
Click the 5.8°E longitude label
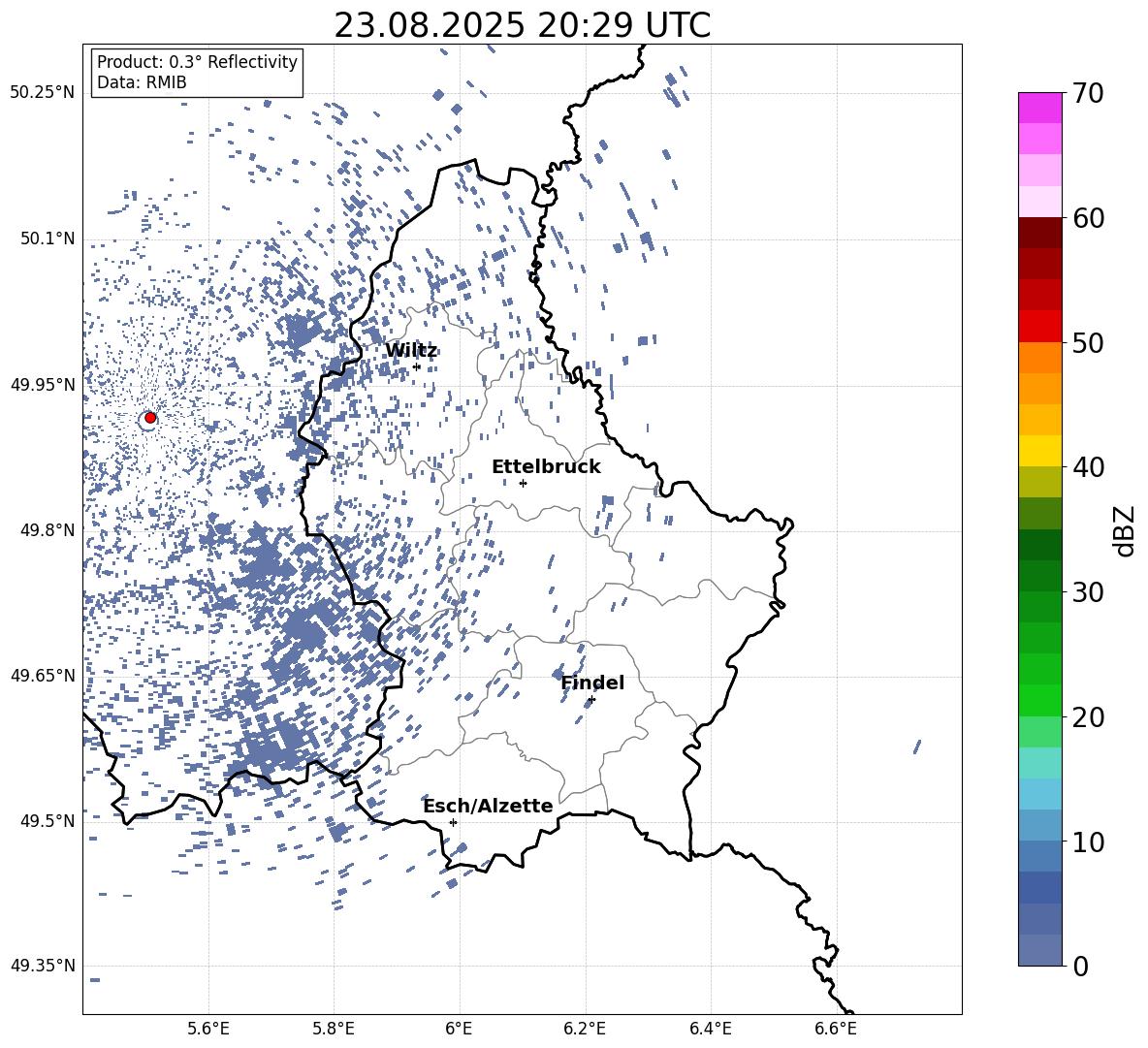click(334, 1029)
